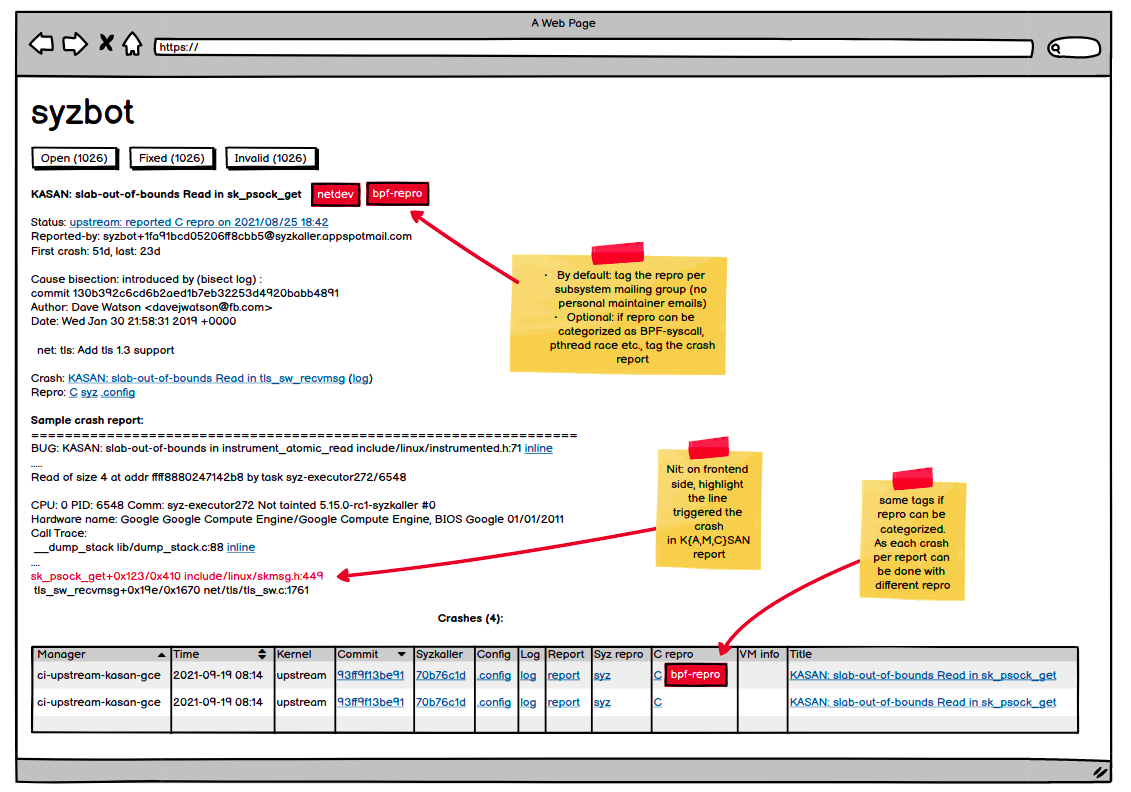Select the 'Nit: on frontend side' sticky note
Screen dimensions: 1131x792
click(x=709, y=510)
